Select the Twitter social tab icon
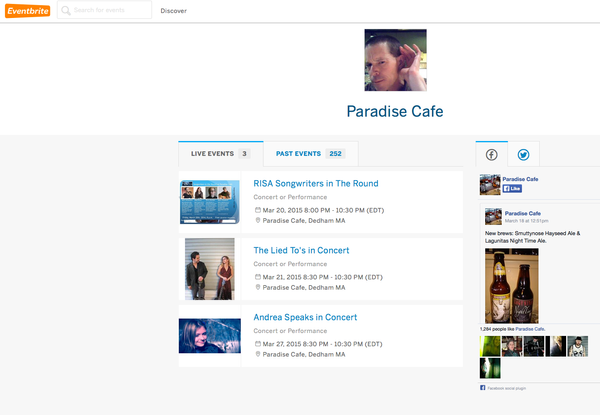This screenshot has width=600, height=415. (x=523, y=155)
